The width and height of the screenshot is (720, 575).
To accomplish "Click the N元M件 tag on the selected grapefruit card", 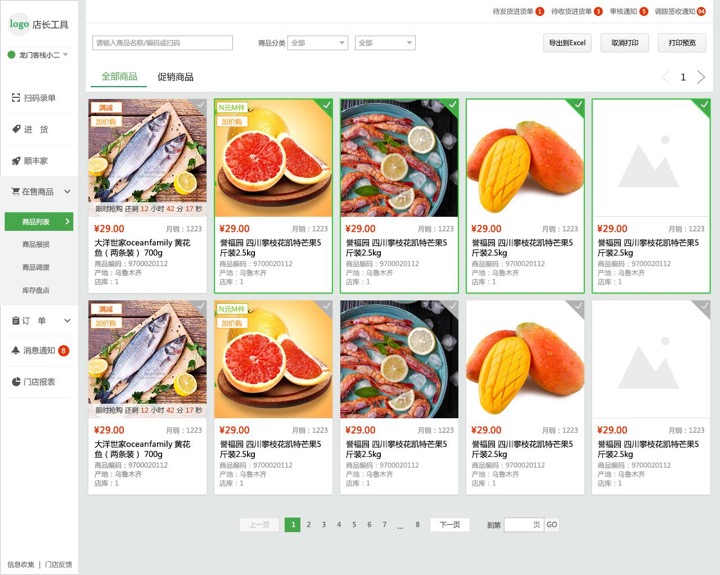I will coord(231,107).
